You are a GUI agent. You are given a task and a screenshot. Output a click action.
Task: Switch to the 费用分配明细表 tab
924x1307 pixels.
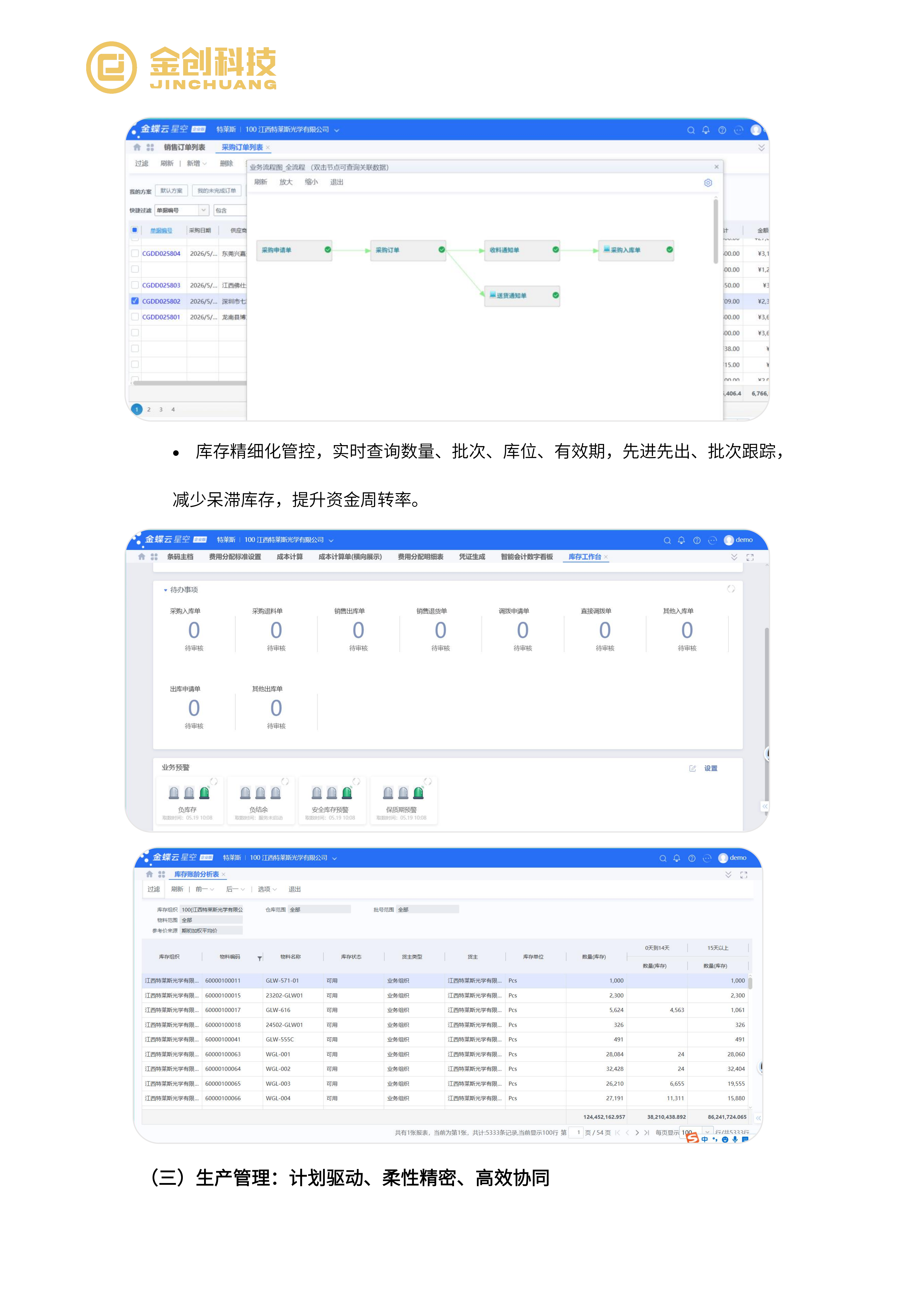click(x=421, y=557)
